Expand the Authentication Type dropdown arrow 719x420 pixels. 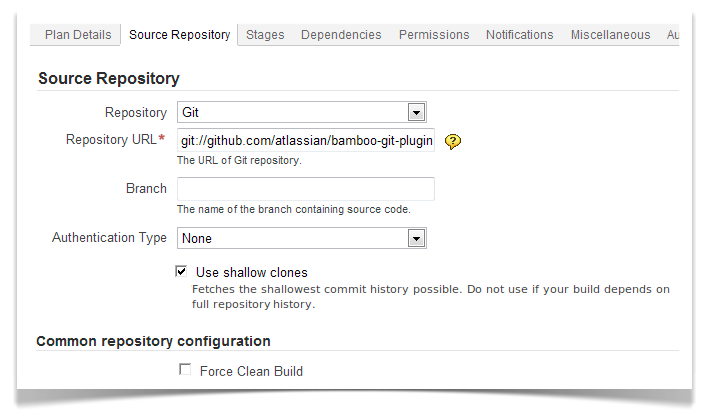pos(416,238)
